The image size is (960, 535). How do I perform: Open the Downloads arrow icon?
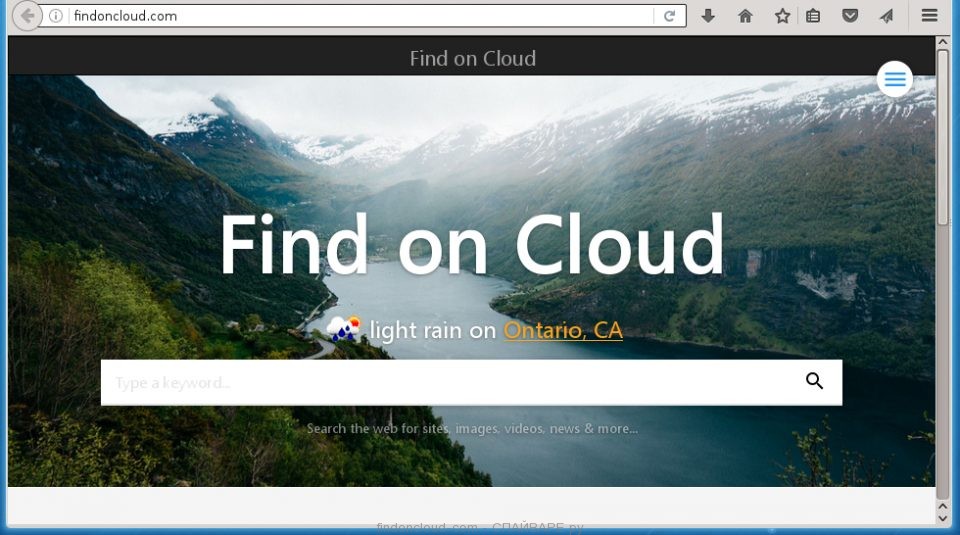[x=708, y=16]
